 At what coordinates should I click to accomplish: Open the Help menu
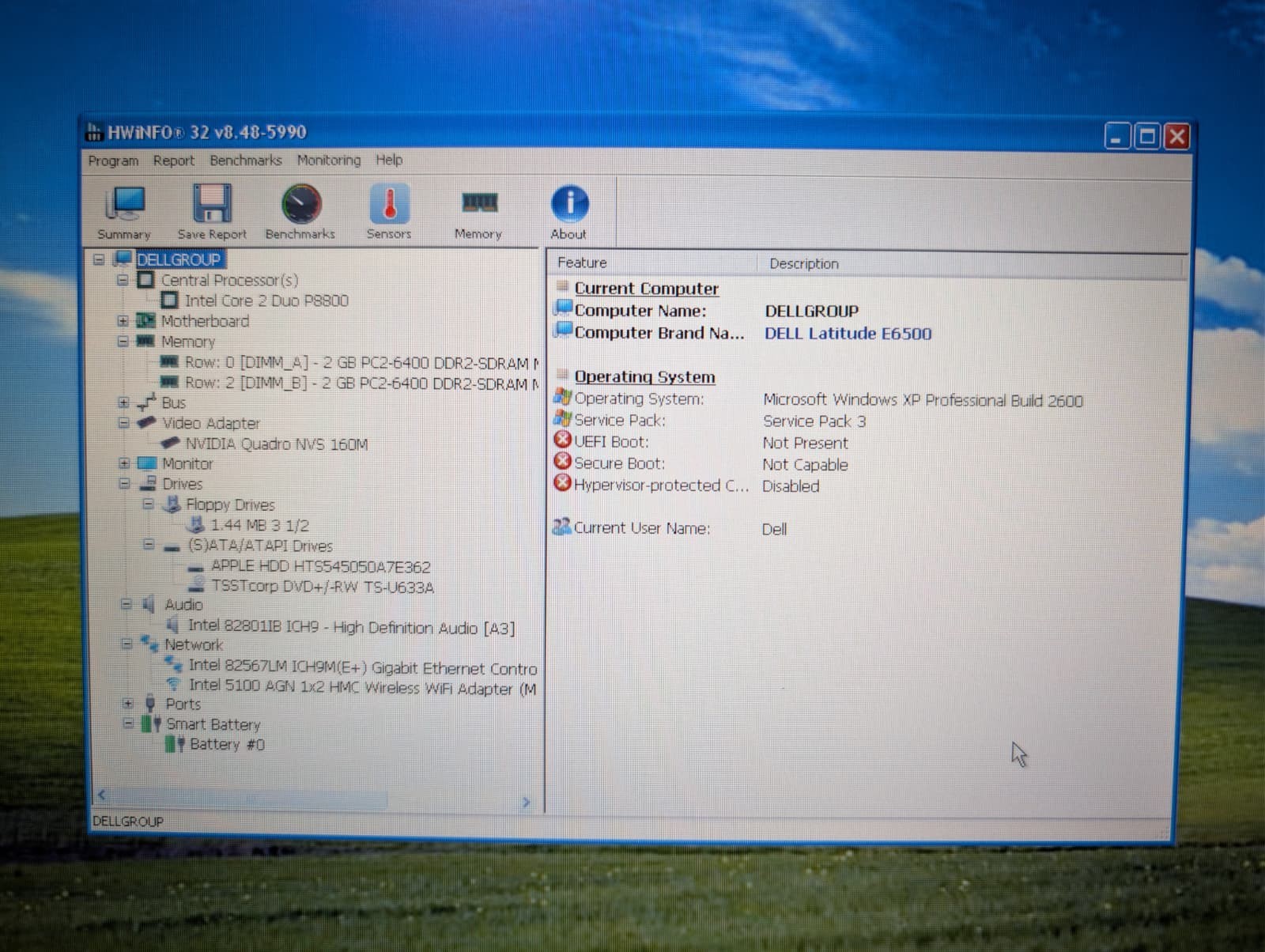point(389,160)
